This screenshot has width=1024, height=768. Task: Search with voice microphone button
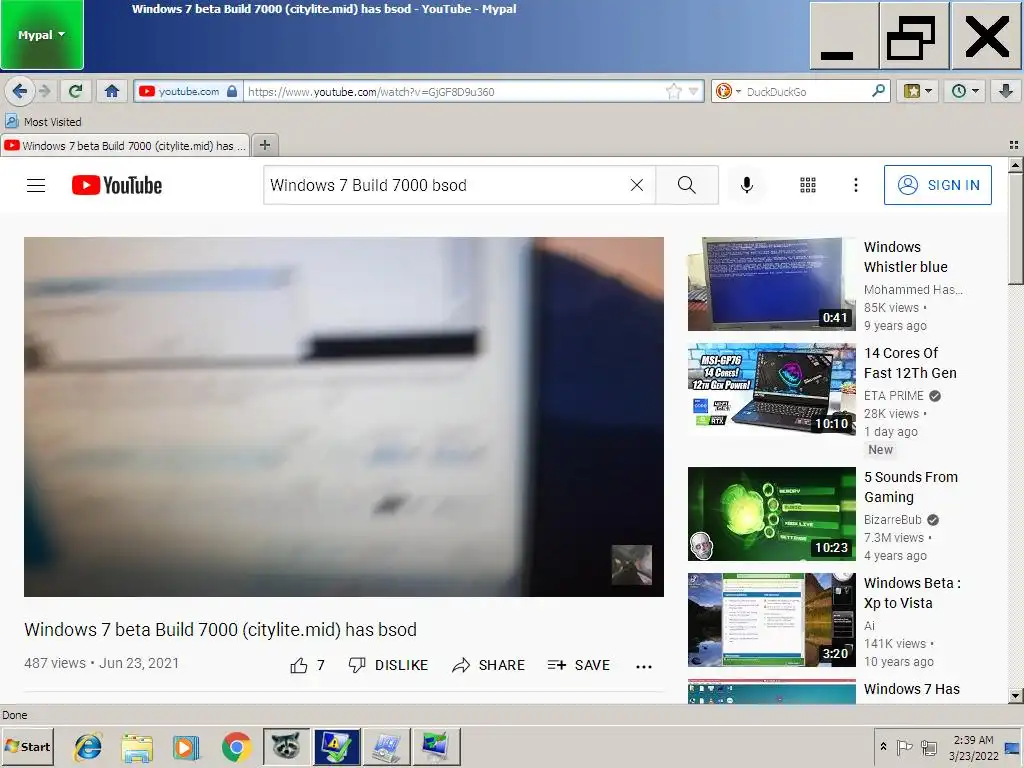[746, 185]
